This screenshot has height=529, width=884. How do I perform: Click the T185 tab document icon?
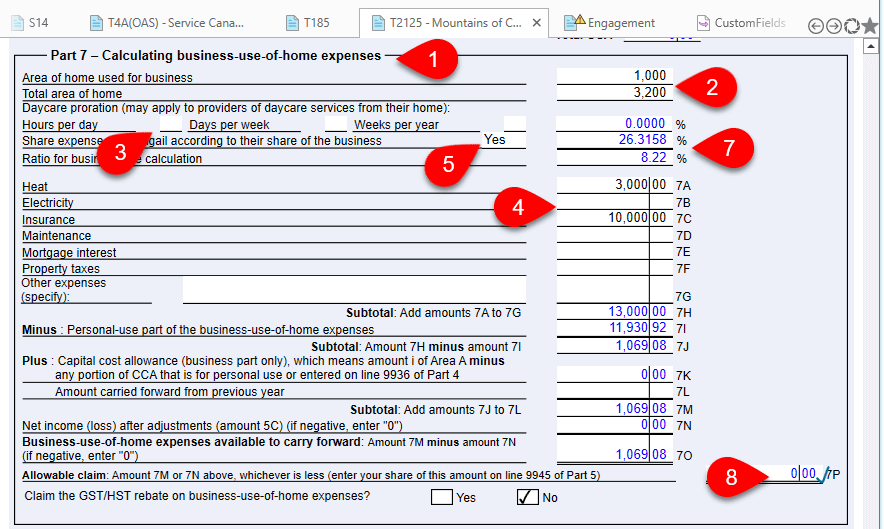pyautogui.click(x=292, y=23)
